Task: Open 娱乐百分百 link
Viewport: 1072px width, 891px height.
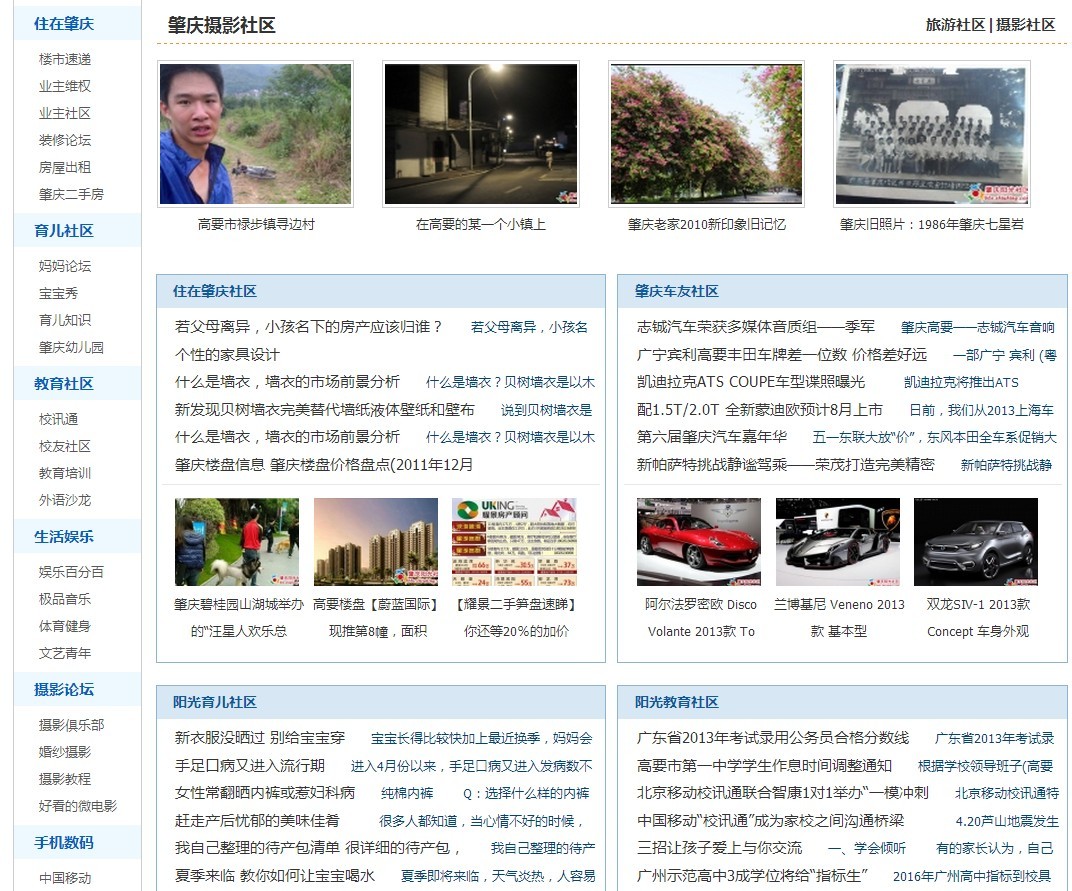Action: 71,572
